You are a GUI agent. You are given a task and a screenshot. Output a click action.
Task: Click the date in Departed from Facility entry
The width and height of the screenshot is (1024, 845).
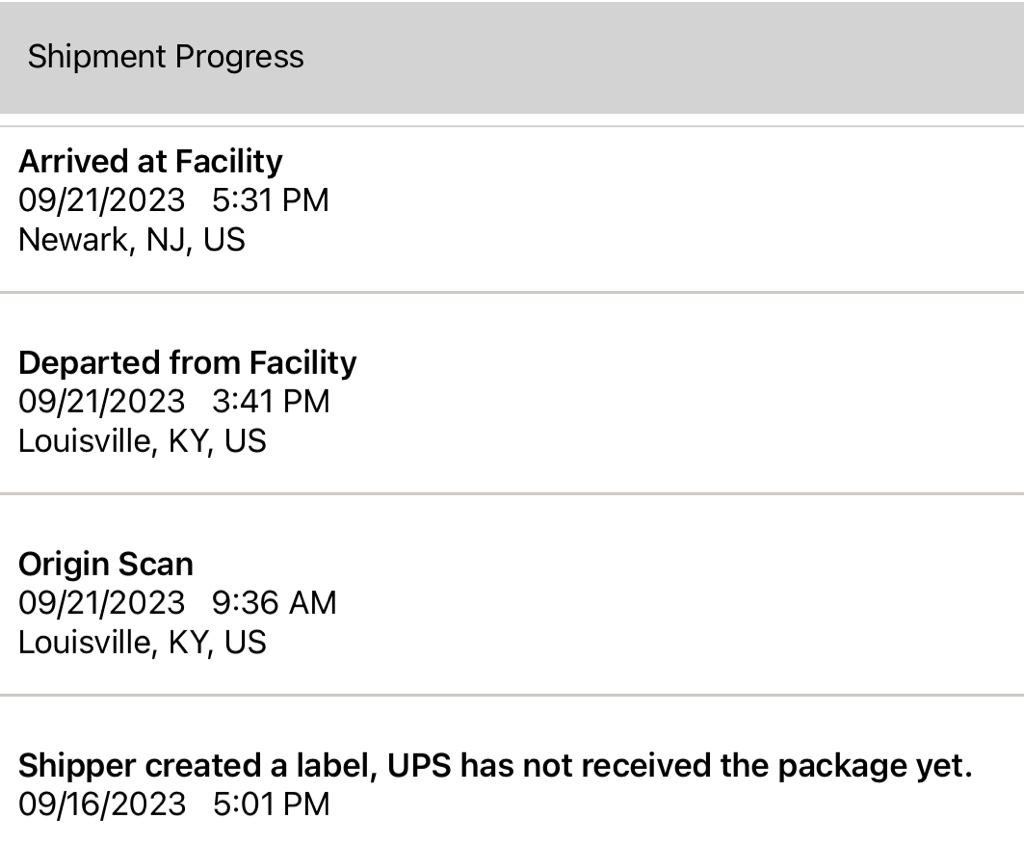click(x=102, y=401)
